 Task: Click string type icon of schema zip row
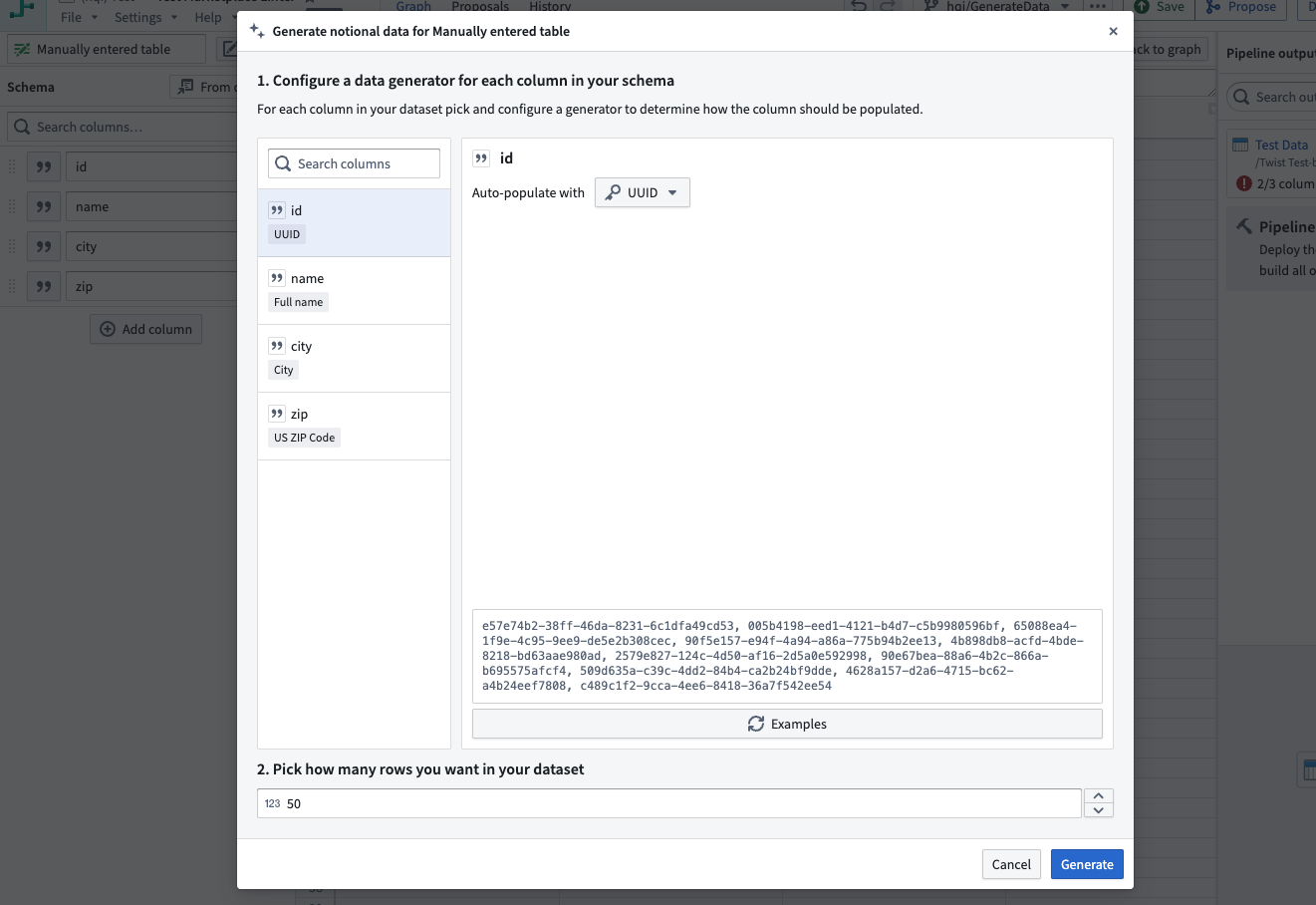(x=44, y=286)
